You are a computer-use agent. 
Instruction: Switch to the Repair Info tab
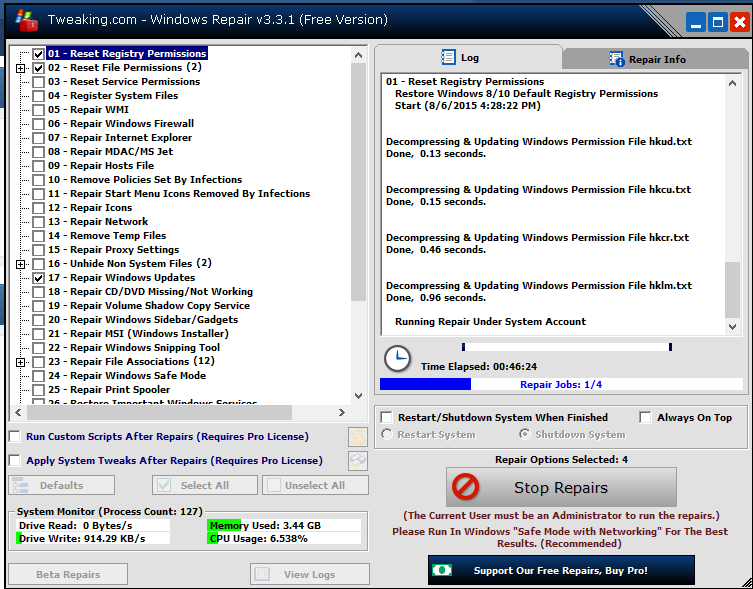pyautogui.click(x=656, y=59)
